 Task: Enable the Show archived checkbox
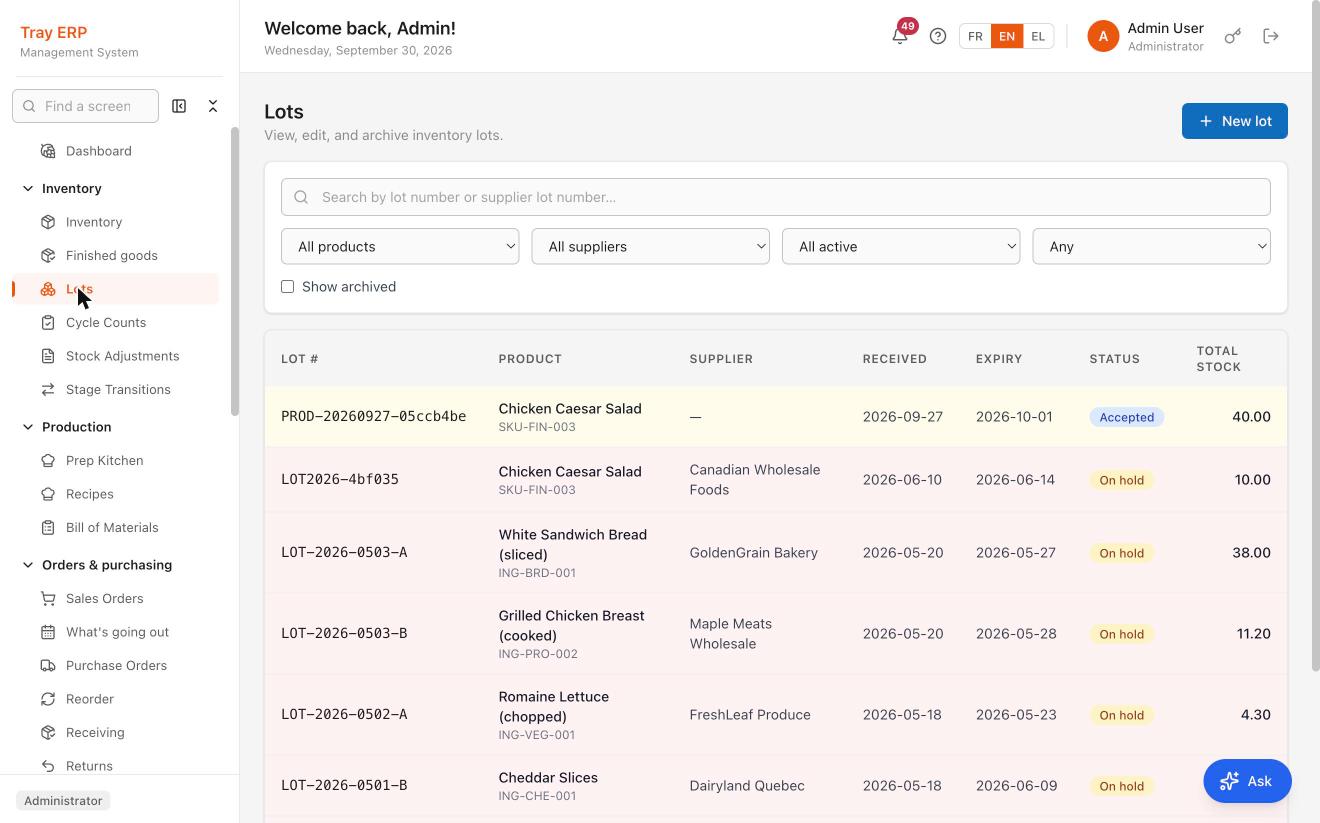pyautogui.click(x=288, y=287)
